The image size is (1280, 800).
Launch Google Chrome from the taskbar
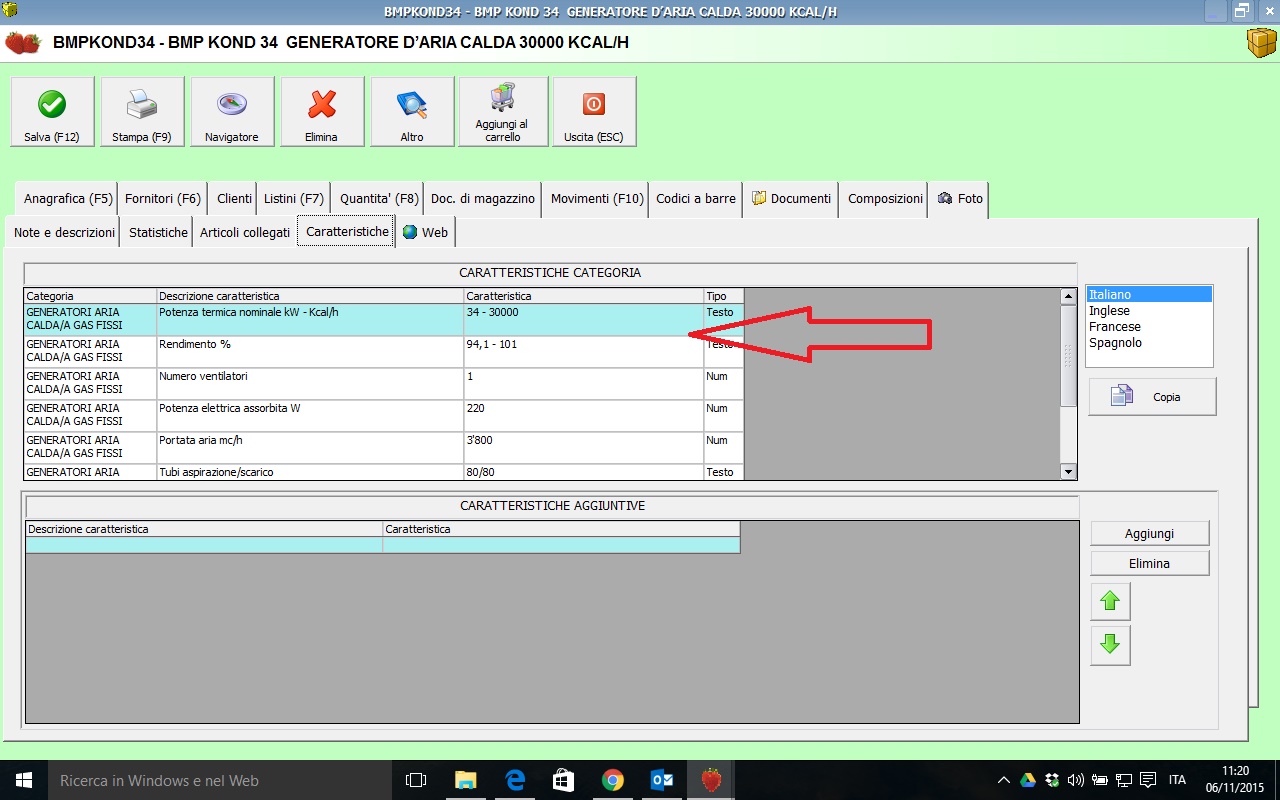click(x=613, y=780)
